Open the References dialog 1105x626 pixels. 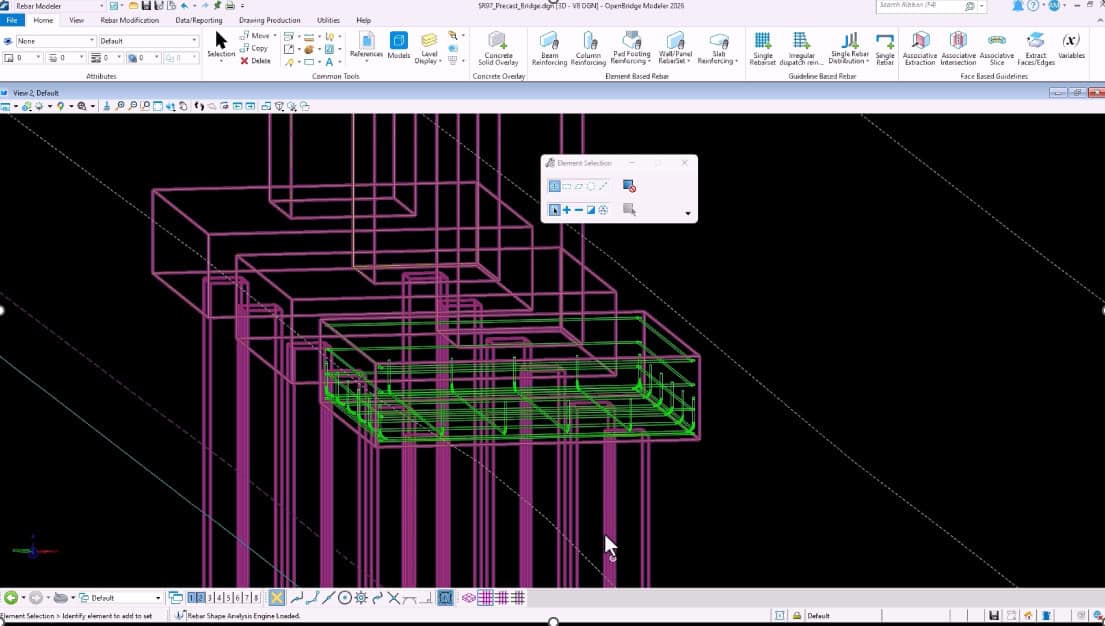coord(366,45)
